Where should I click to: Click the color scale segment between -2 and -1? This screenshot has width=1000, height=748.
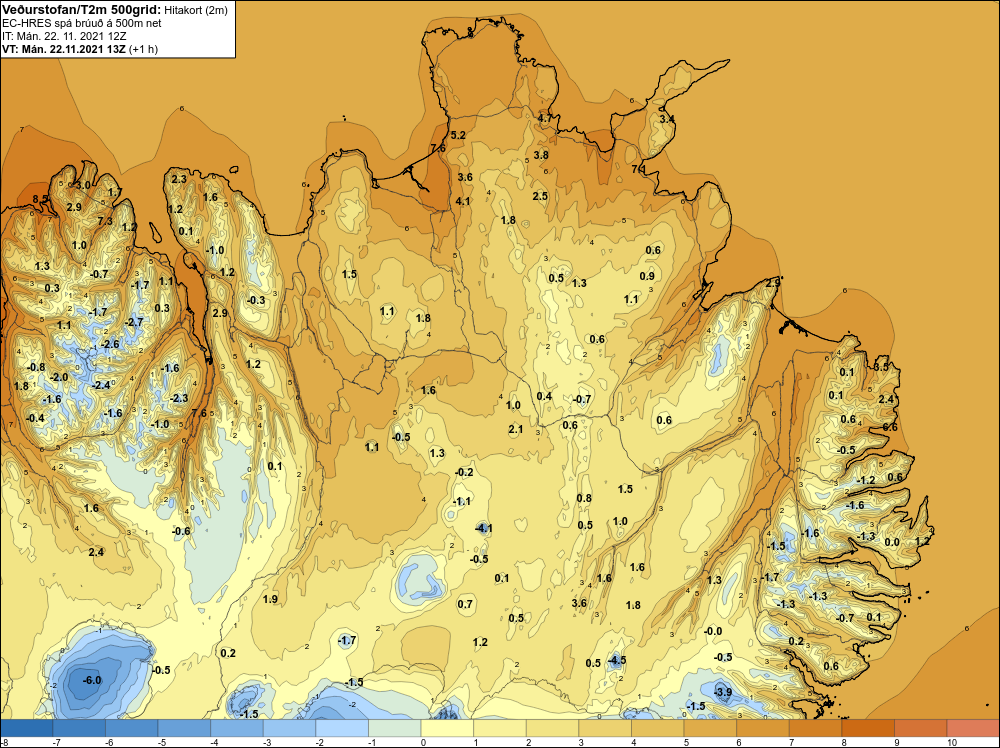point(342,728)
